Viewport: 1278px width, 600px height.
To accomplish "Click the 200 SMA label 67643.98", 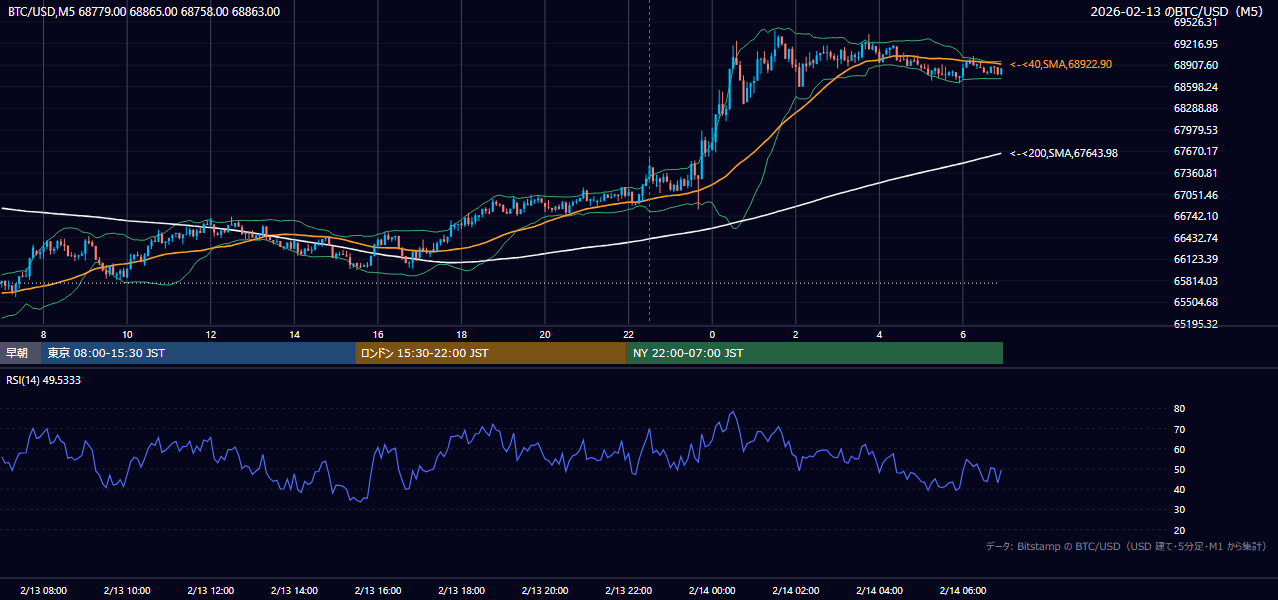I will (x=1064, y=153).
